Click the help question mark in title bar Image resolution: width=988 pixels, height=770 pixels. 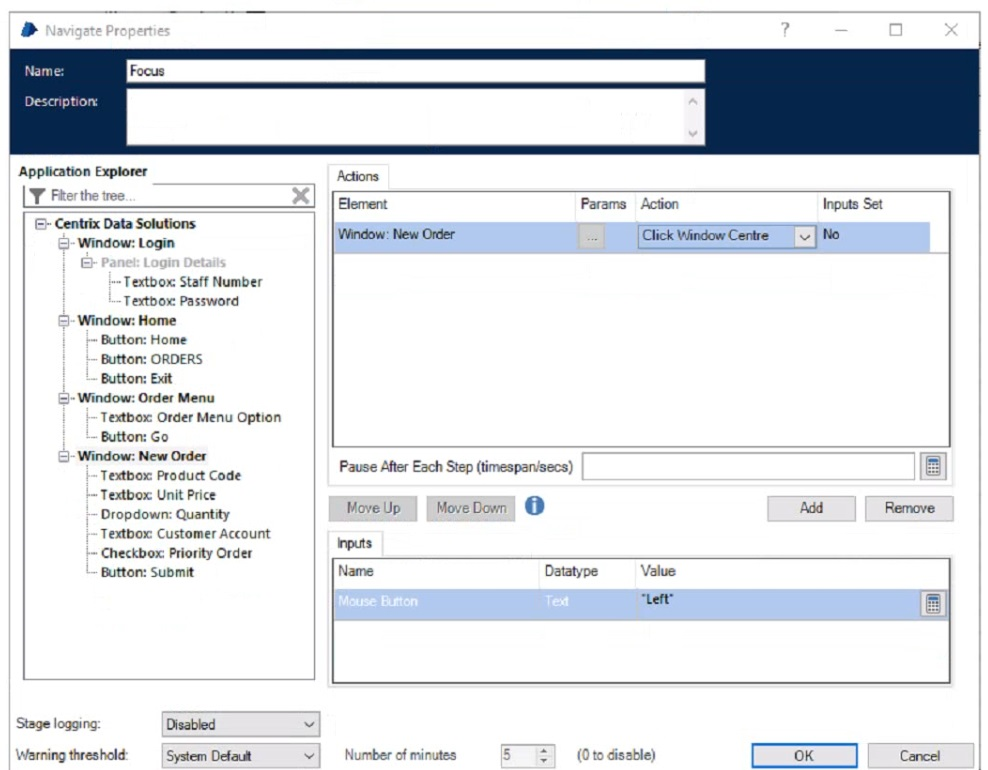click(x=785, y=30)
